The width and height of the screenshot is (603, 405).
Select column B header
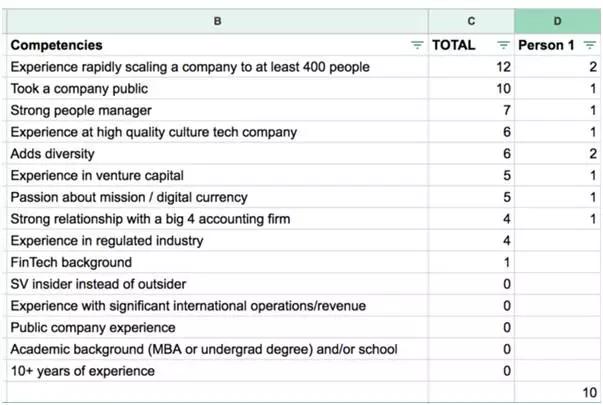click(216, 20)
